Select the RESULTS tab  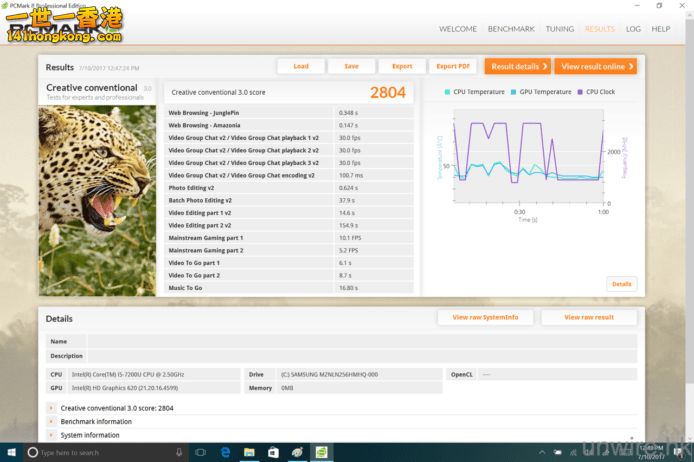point(600,29)
